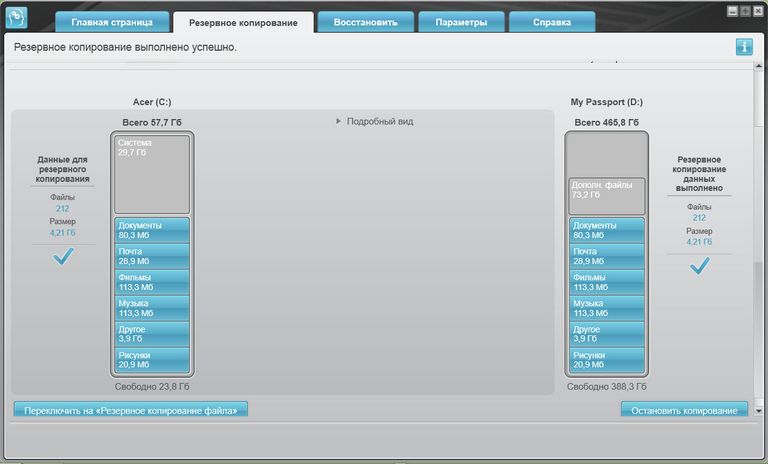Image resolution: width=768 pixels, height=464 pixels.
Task: Click the 'Свободно 23,8 Гб' text
Action: pyautogui.click(x=152, y=387)
